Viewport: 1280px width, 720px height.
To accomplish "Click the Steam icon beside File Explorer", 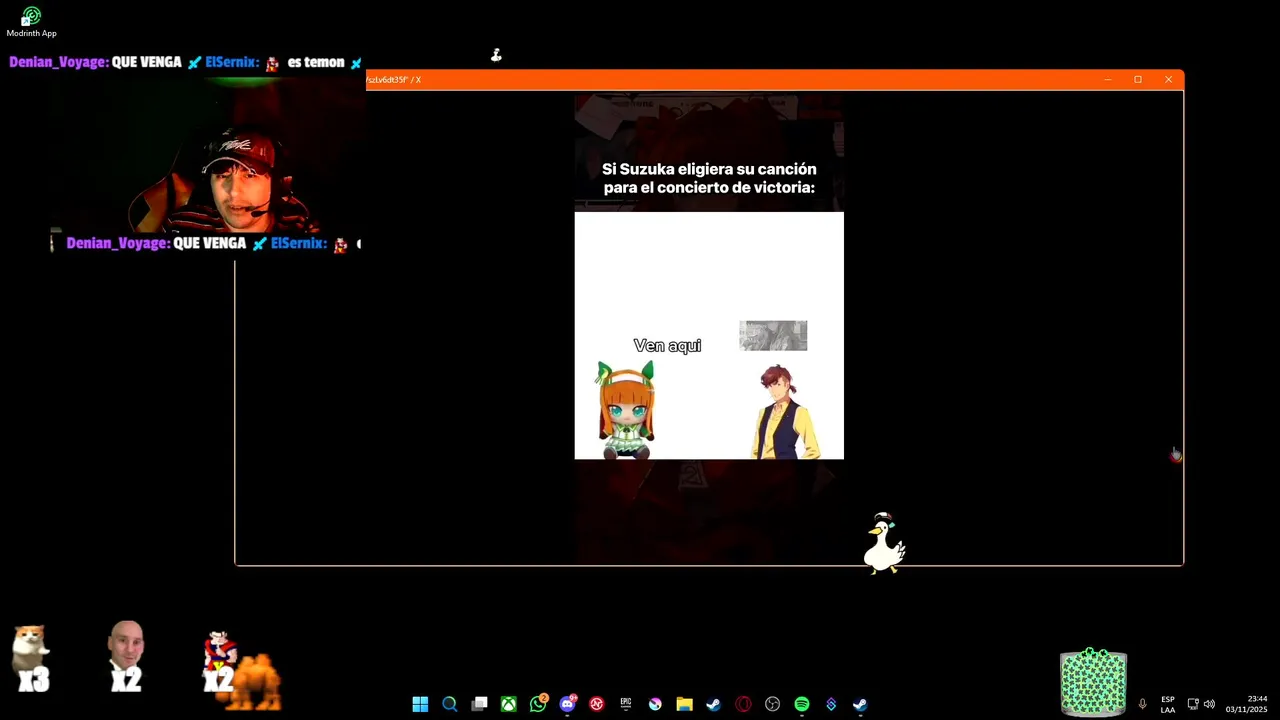I will tap(713, 704).
